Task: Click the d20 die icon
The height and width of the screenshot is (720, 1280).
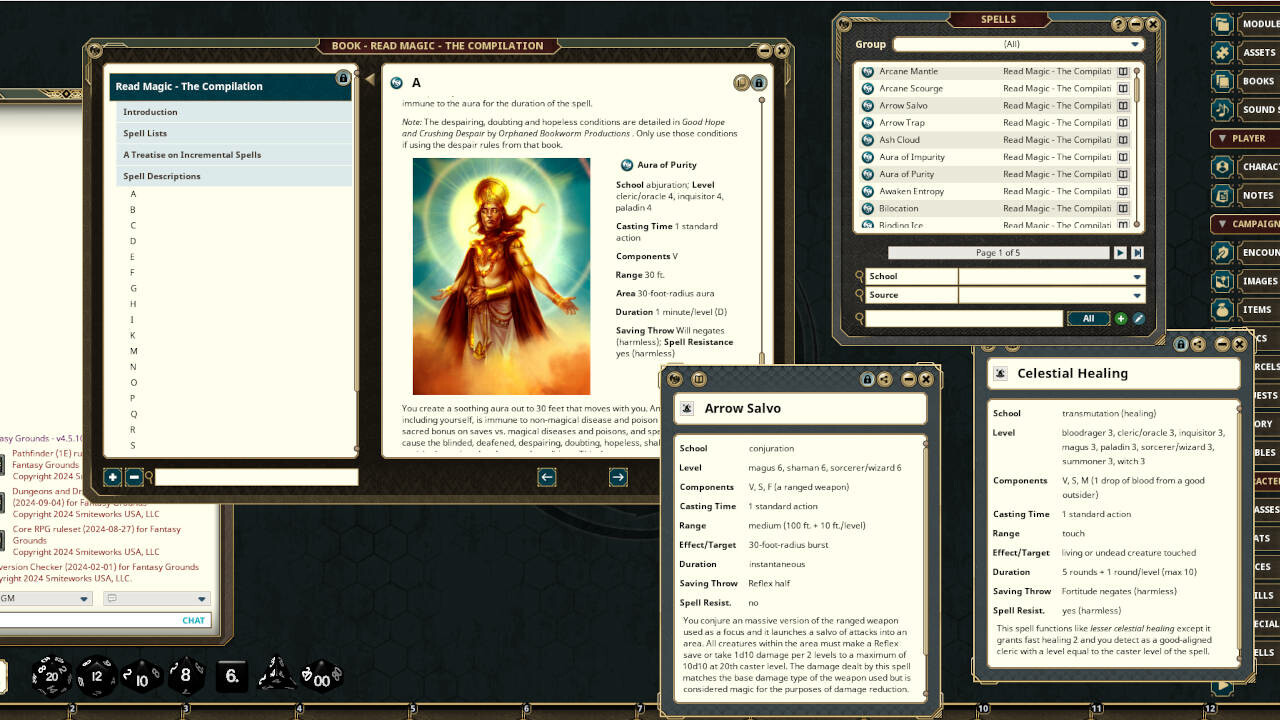Action: coord(50,676)
